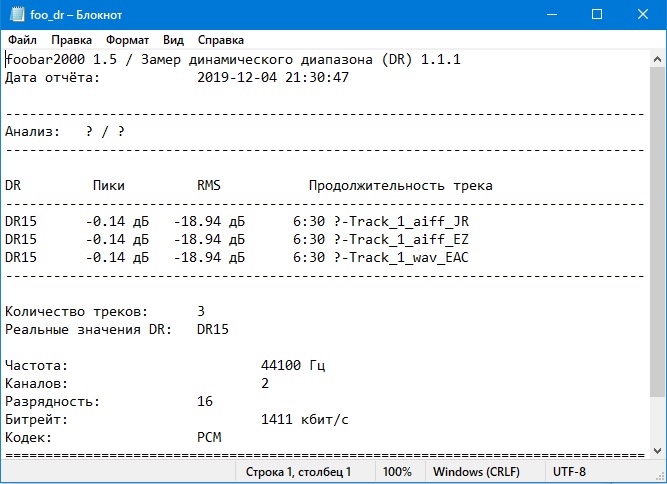Screen dimensions: 667x484
Task: Click the bitrate value '1411 кбит/с'
Action: pyautogui.click(x=305, y=419)
